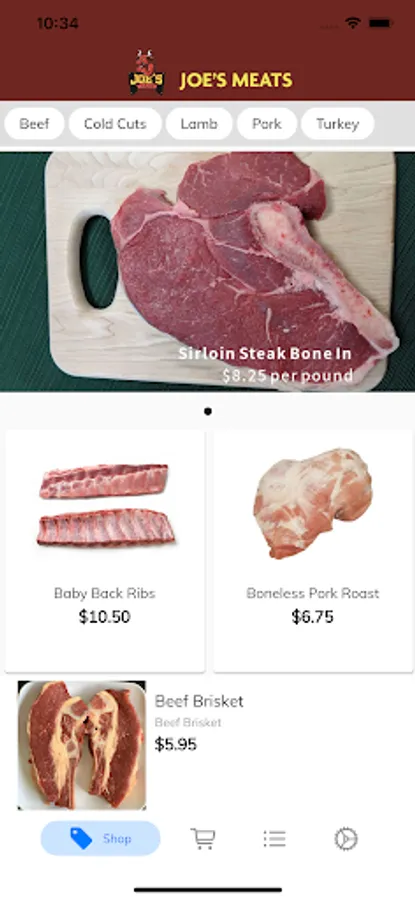Image resolution: width=415 pixels, height=900 pixels.
Task: Check the Wi-Fi status icon
Action: pyautogui.click(x=352, y=23)
